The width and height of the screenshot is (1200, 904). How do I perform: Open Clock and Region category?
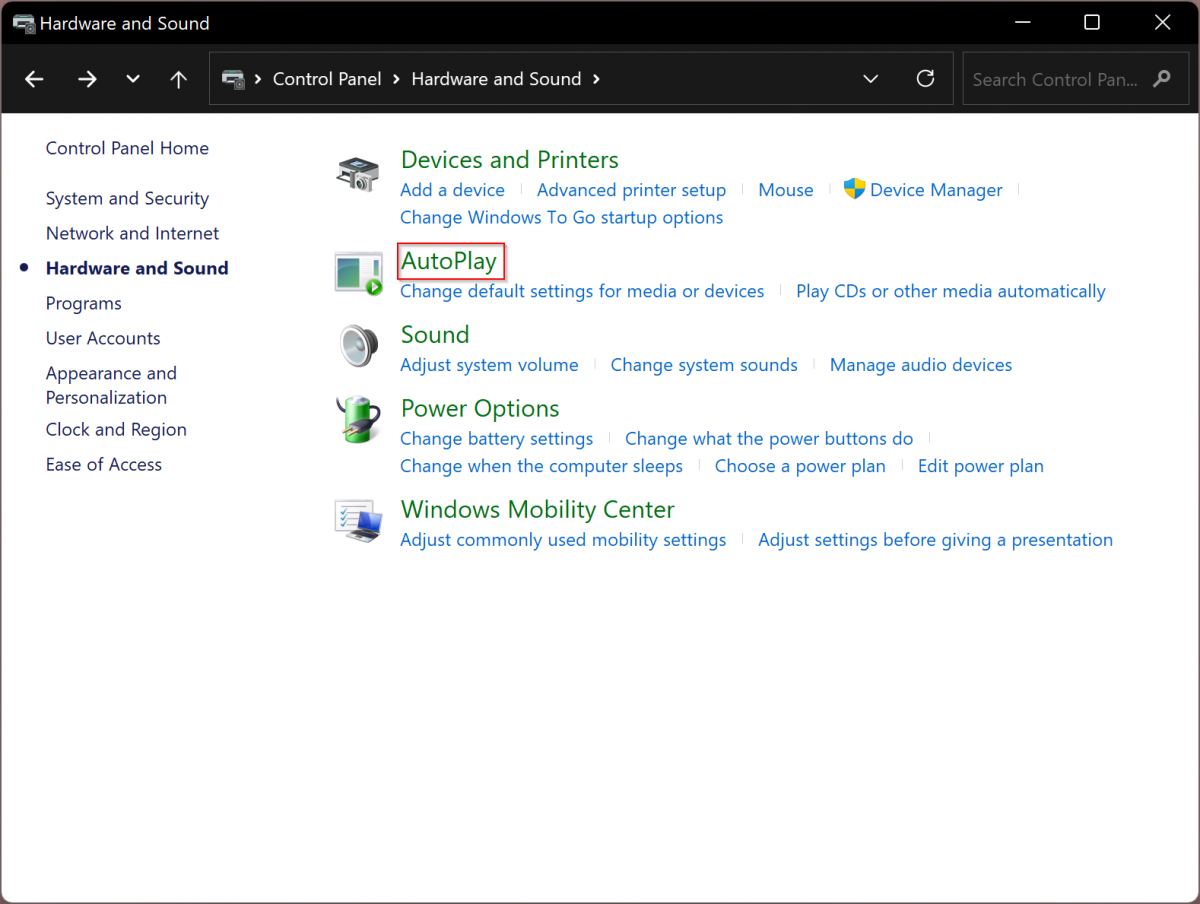point(116,429)
